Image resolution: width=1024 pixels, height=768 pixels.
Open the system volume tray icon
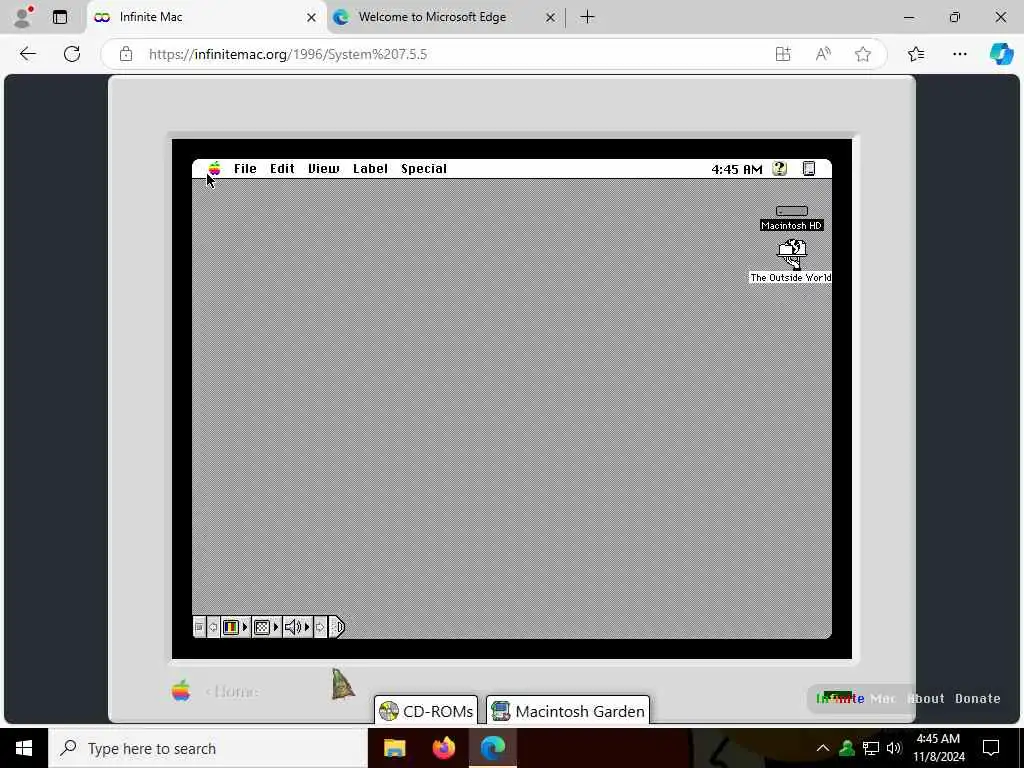coord(894,748)
